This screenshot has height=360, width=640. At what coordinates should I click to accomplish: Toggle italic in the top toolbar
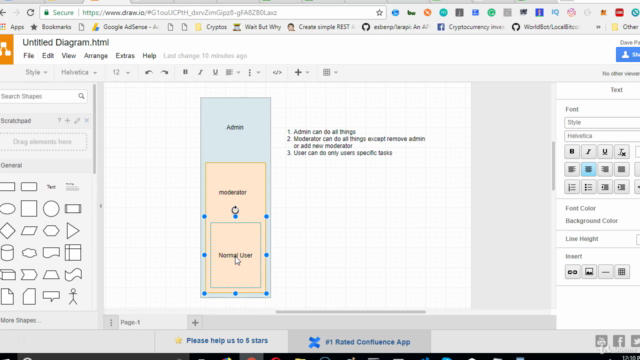pyautogui.click(x=200, y=72)
